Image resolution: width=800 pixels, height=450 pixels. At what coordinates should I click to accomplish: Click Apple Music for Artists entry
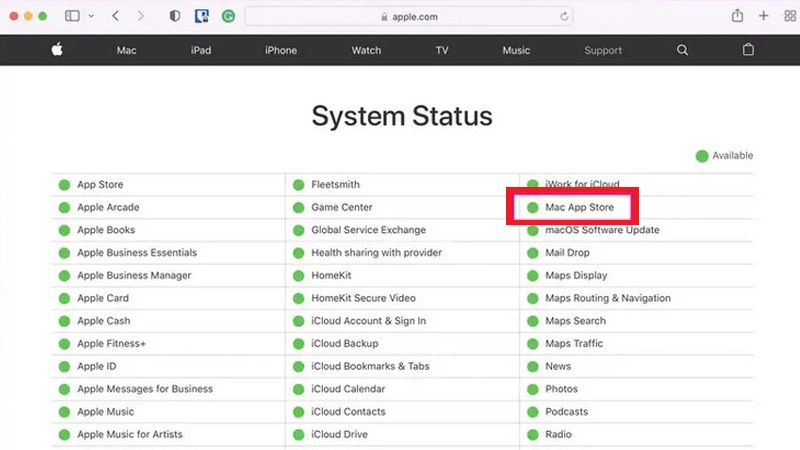pos(130,434)
